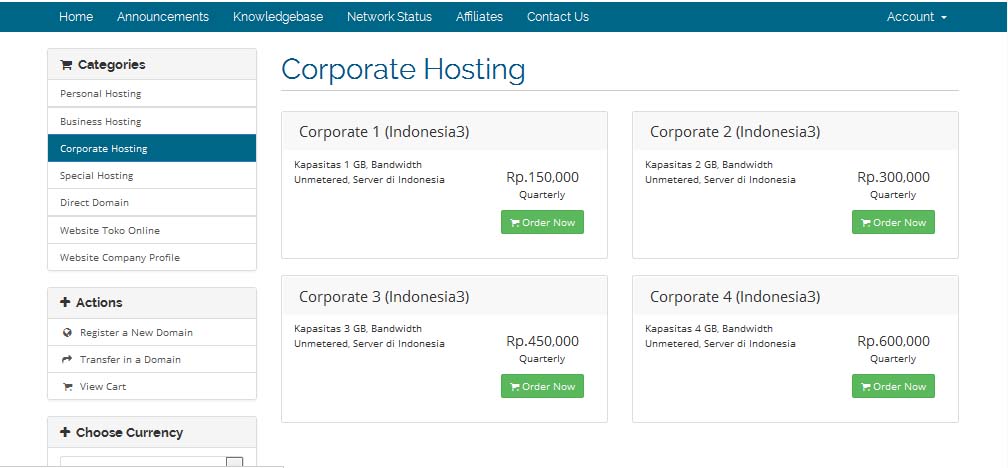
Task: Open the Announcements page
Action: click(163, 17)
